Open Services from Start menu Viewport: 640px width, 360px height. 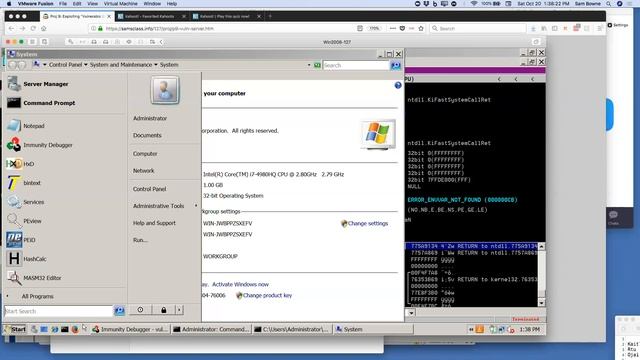[33, 202]
